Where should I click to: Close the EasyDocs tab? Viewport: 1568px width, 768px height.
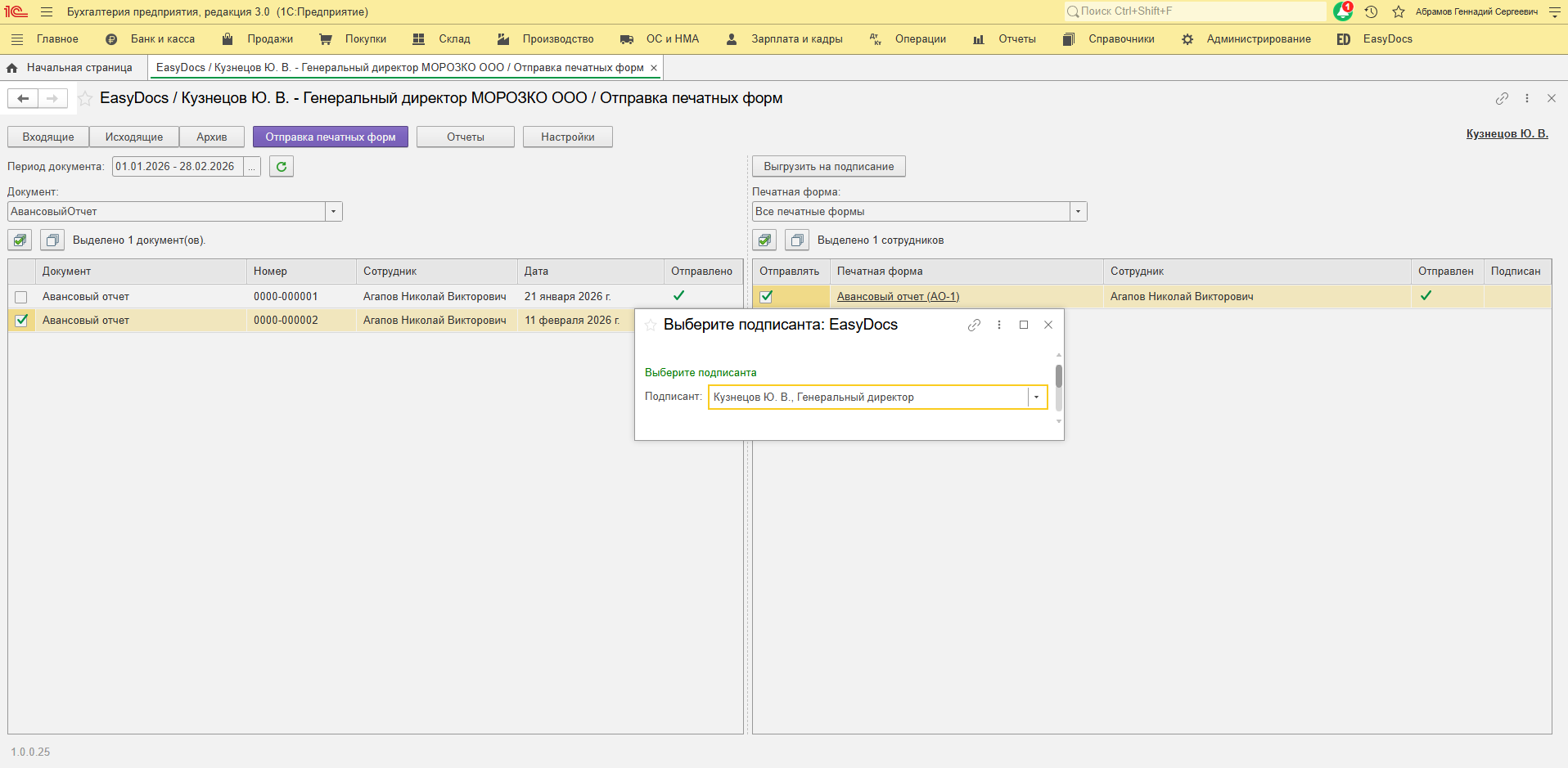pos(654,68)
